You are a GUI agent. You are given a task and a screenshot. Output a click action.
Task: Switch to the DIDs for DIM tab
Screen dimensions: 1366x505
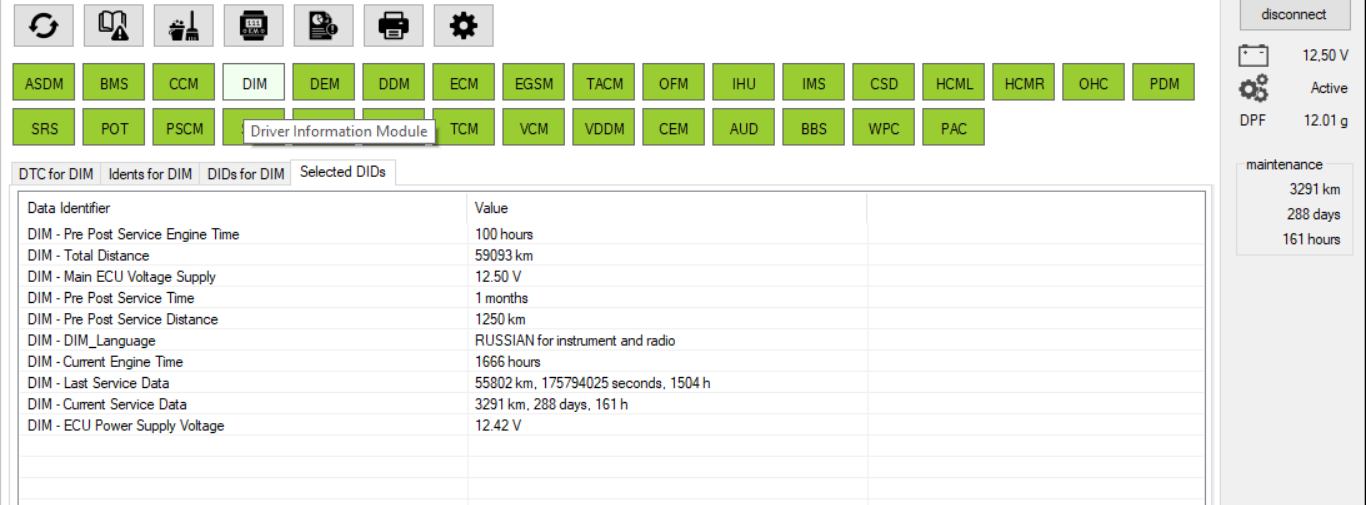[246, 174]
